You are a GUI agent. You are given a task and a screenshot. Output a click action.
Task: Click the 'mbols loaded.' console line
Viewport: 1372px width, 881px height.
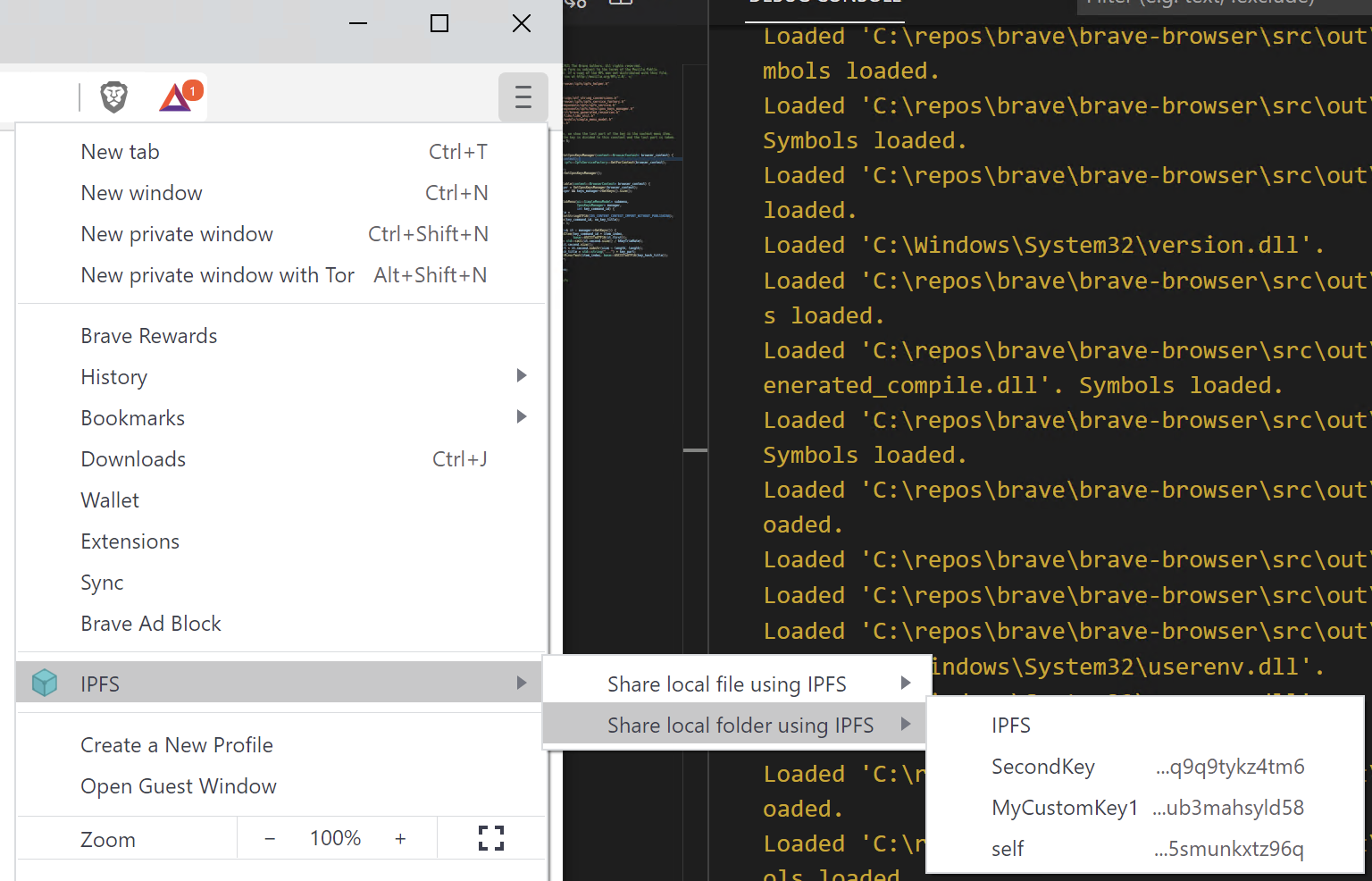click(850, 71)
